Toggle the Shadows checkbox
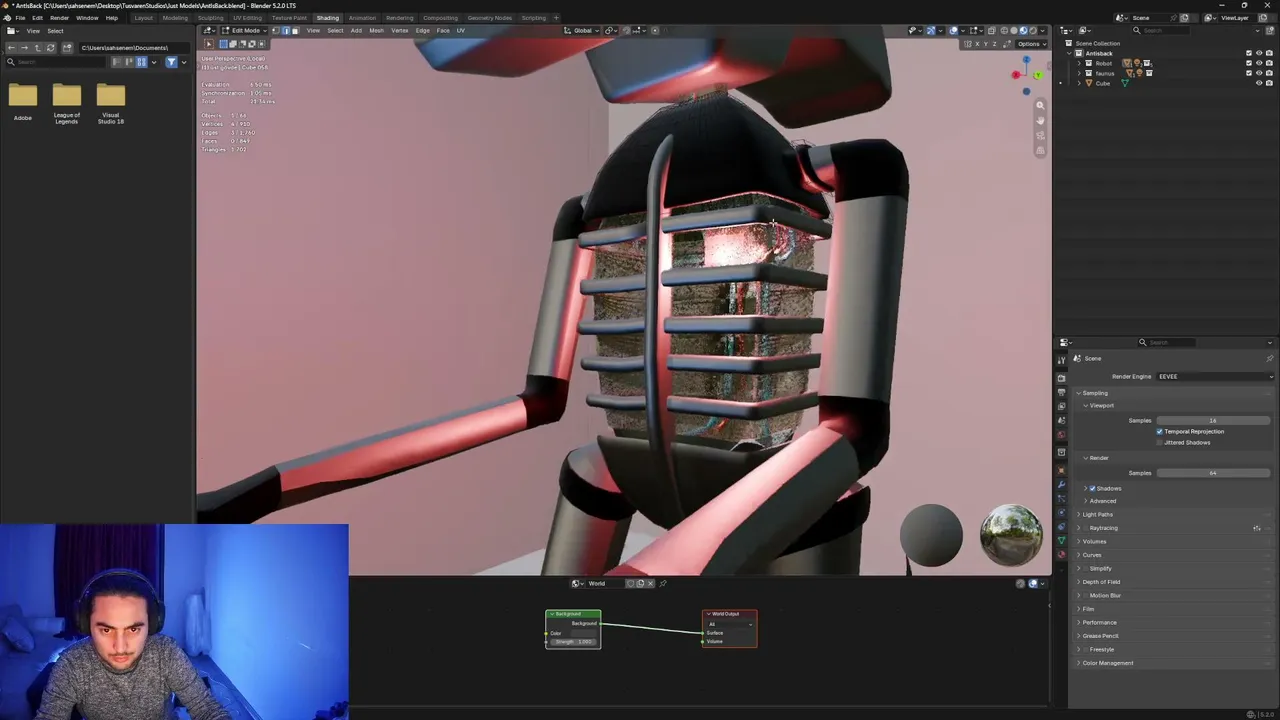Screen dimensions: 1280x720 point(1093,488)
